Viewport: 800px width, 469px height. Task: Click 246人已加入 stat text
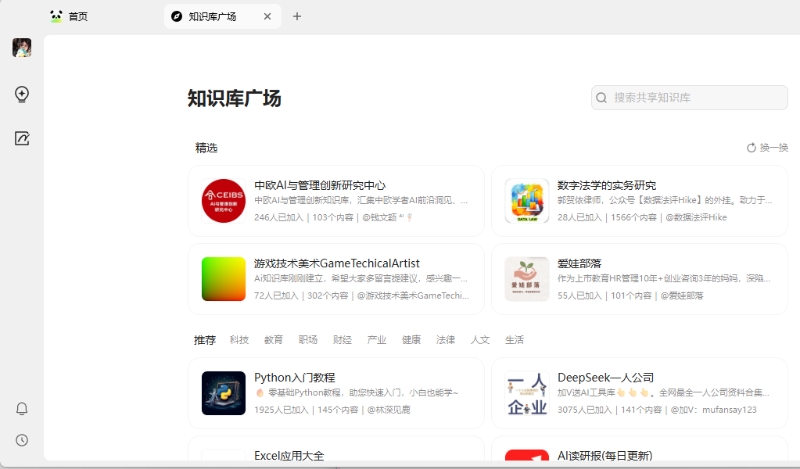tap(279, 217)
